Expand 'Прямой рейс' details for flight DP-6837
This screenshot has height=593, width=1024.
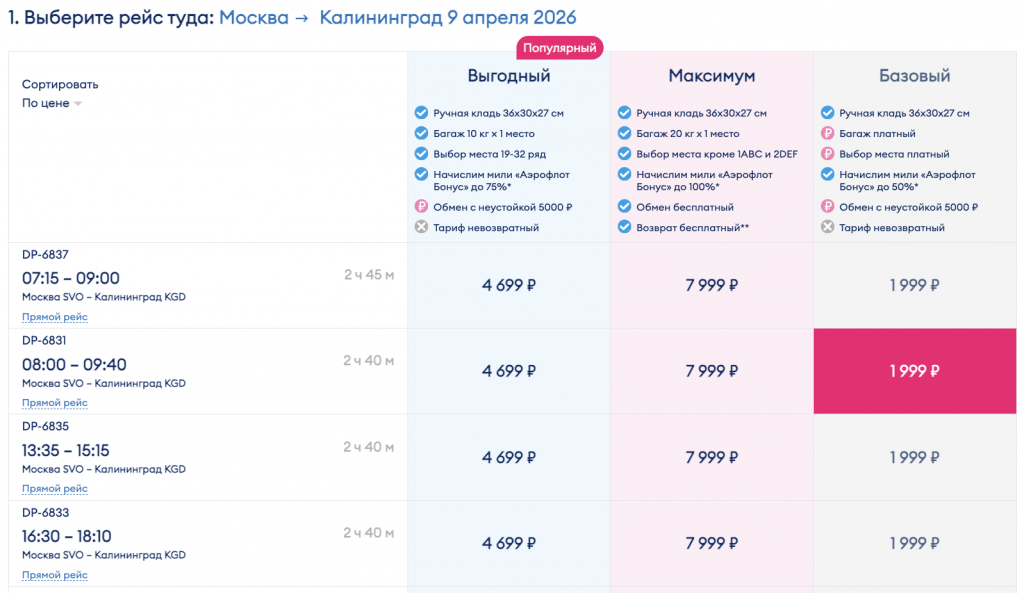[55, 317]
